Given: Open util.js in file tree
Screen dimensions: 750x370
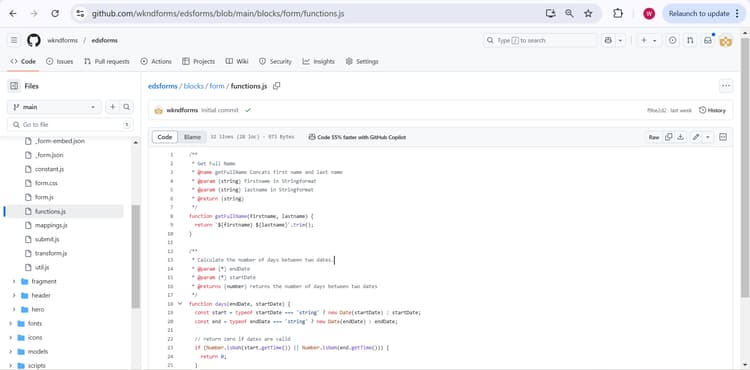Looking at the screenshot, I should click(42, 267).
